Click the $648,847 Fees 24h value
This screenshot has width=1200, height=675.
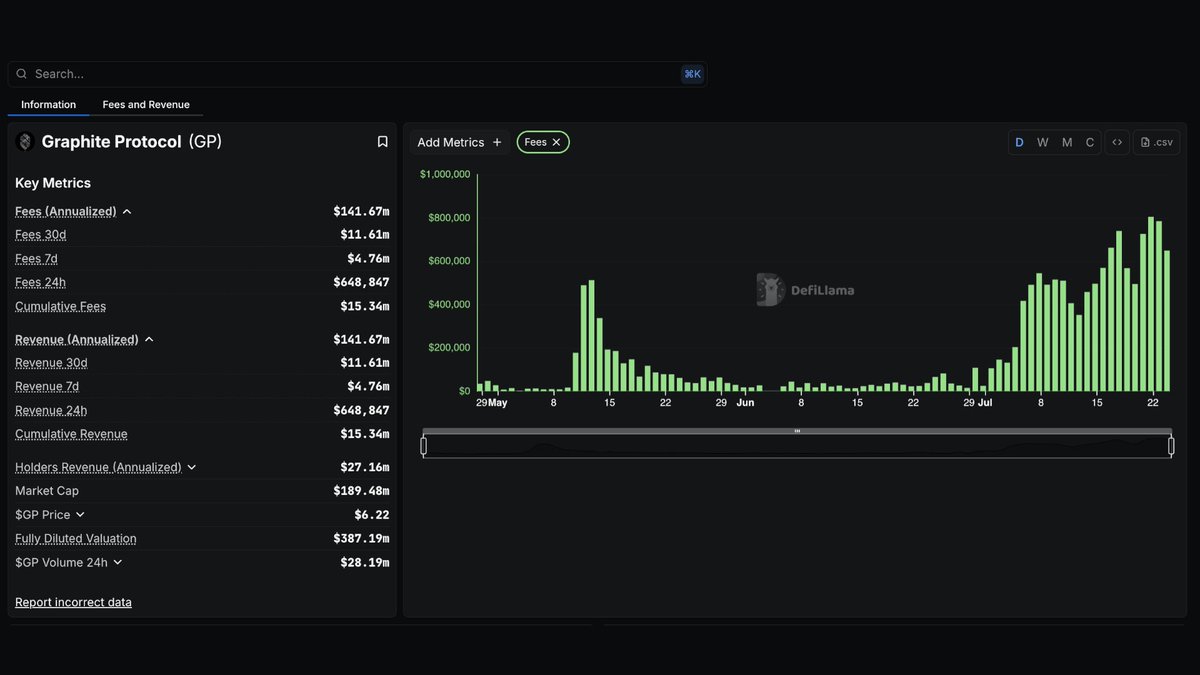[x=361, y=283]
